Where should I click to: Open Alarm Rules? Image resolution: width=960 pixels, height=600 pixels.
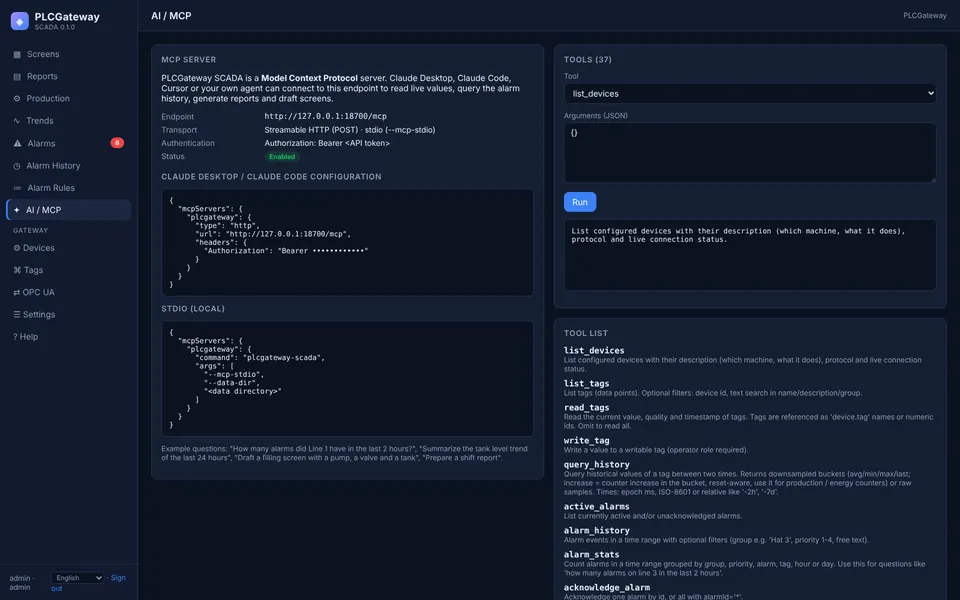pyautogui.click(x=69, y=187)
